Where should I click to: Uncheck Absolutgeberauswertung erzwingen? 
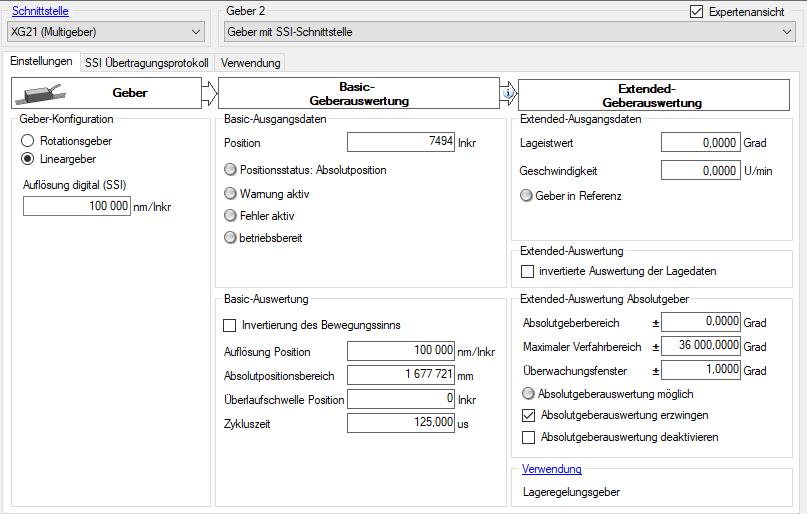[x=529, y=415]
